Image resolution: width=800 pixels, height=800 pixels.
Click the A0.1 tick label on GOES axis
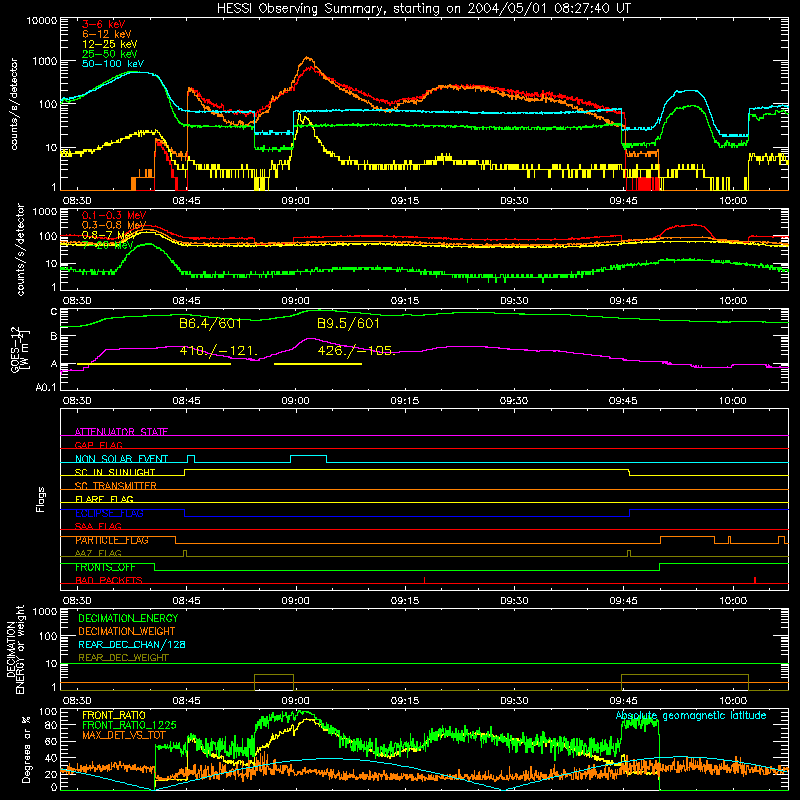coord(46,388)
